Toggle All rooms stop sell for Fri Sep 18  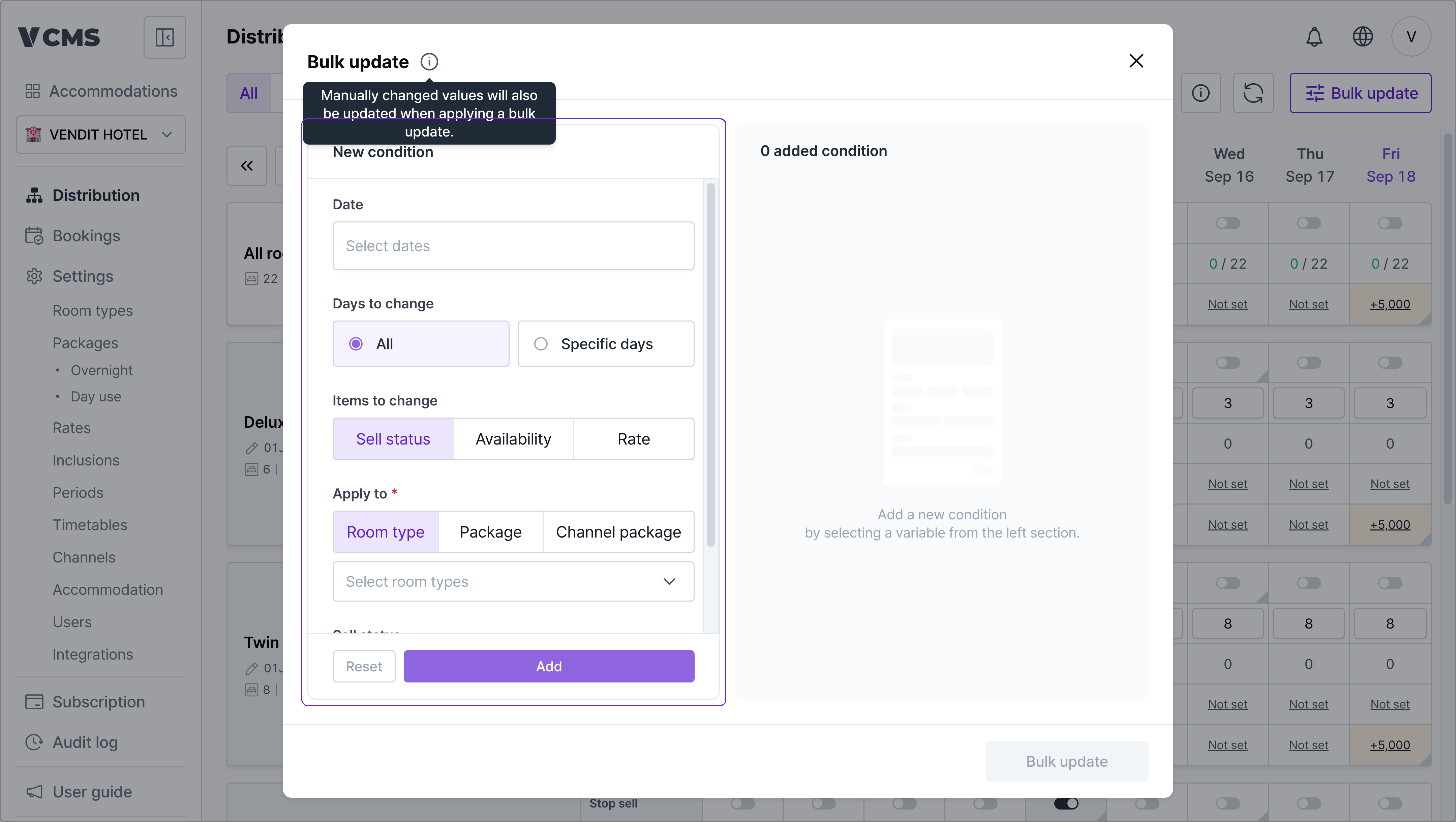click(x=1390, y=223)
